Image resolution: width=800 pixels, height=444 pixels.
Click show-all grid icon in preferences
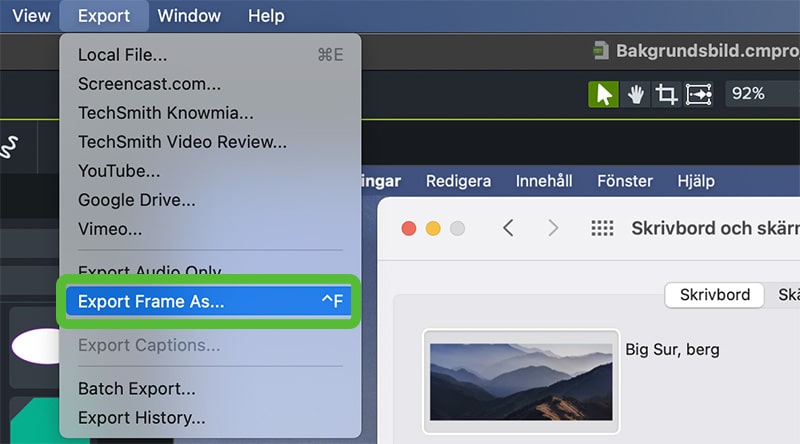coord(602,228)
